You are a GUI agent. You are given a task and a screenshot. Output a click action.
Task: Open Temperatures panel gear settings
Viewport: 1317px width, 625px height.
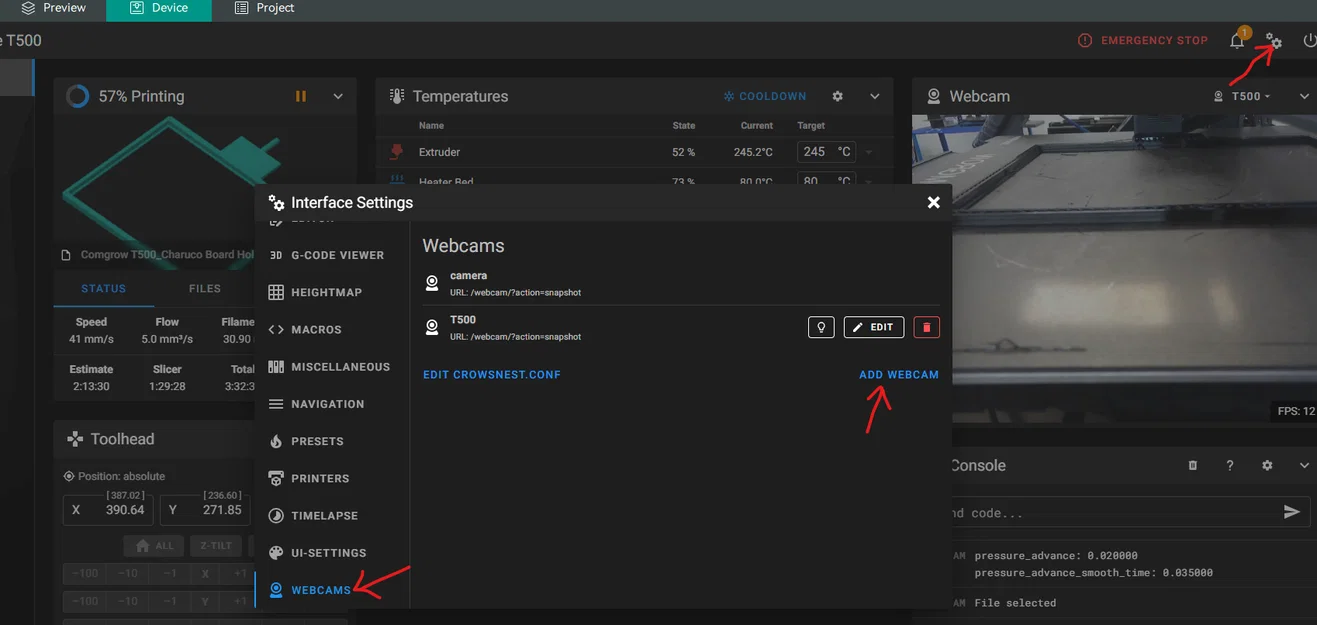(838, 96)
